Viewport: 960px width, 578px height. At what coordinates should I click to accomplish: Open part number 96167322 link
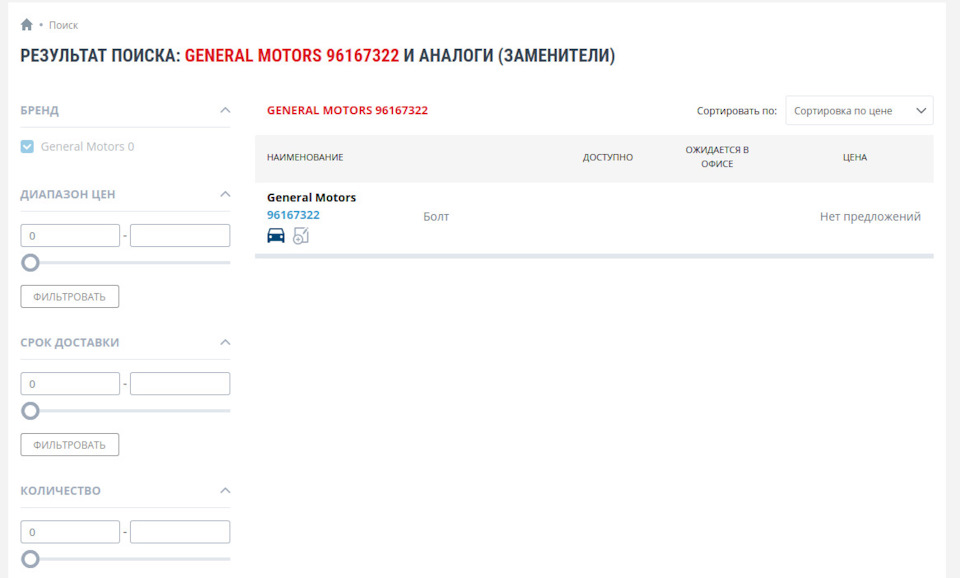coord(293,215)
